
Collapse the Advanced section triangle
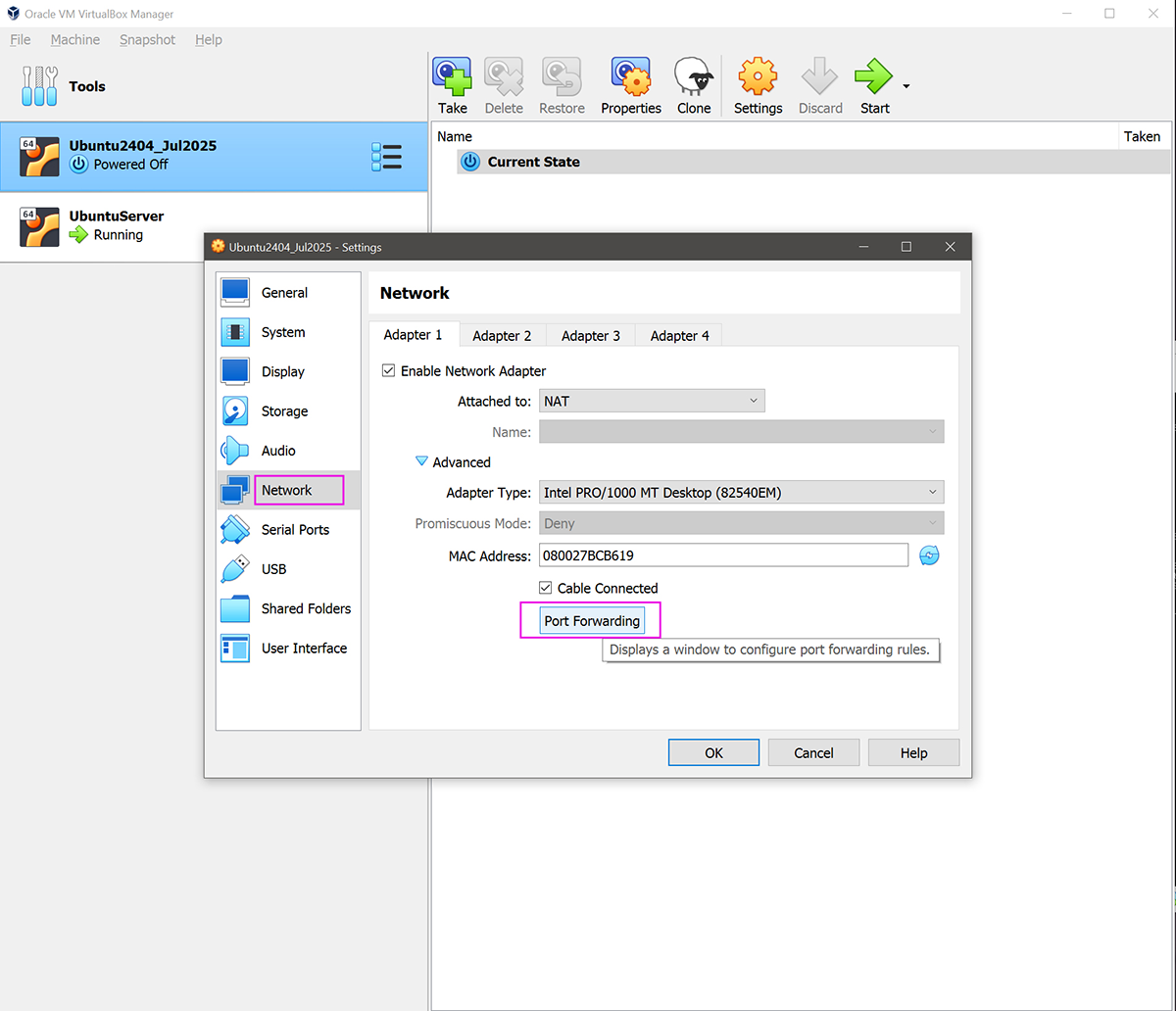pyautogui.click(x=421, y=461)
